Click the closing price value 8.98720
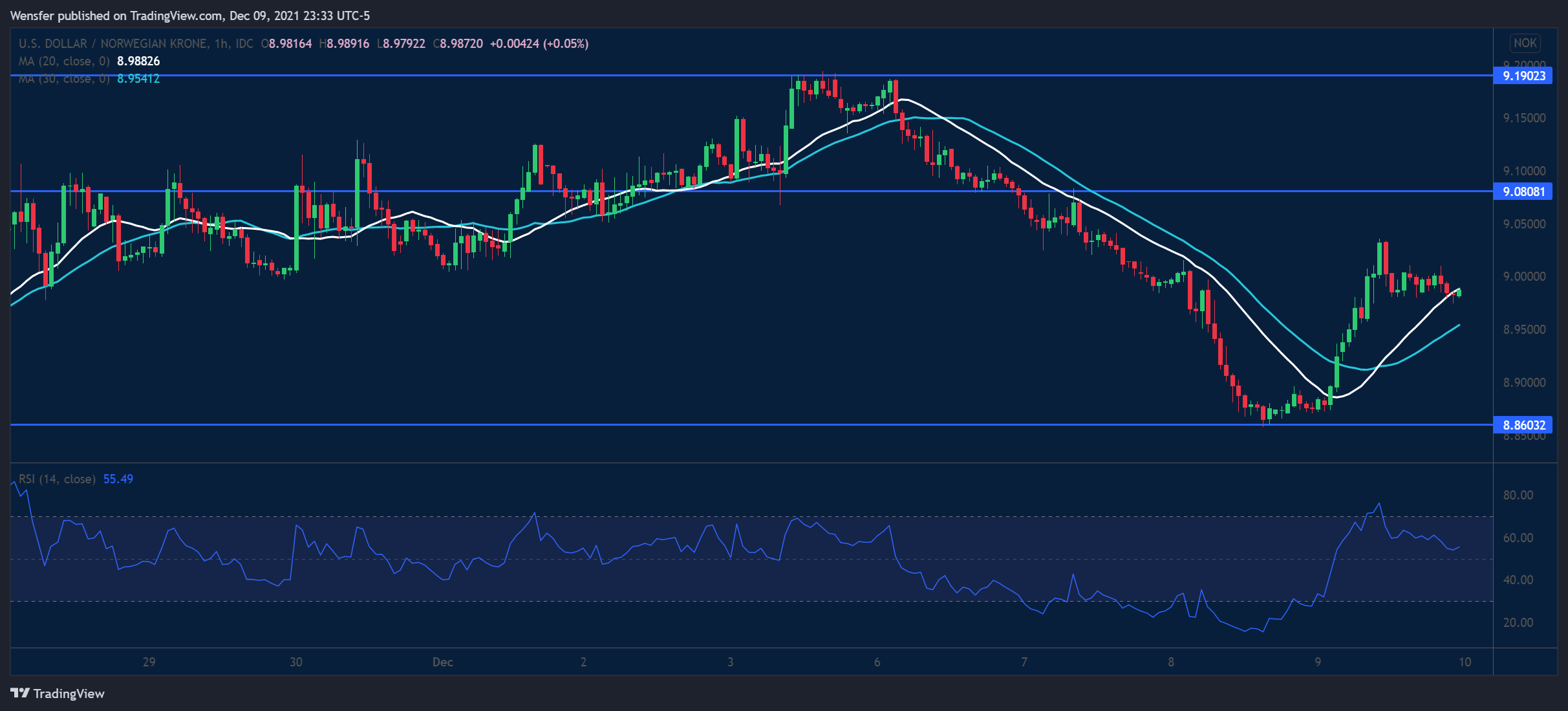 tap(461, 43)
